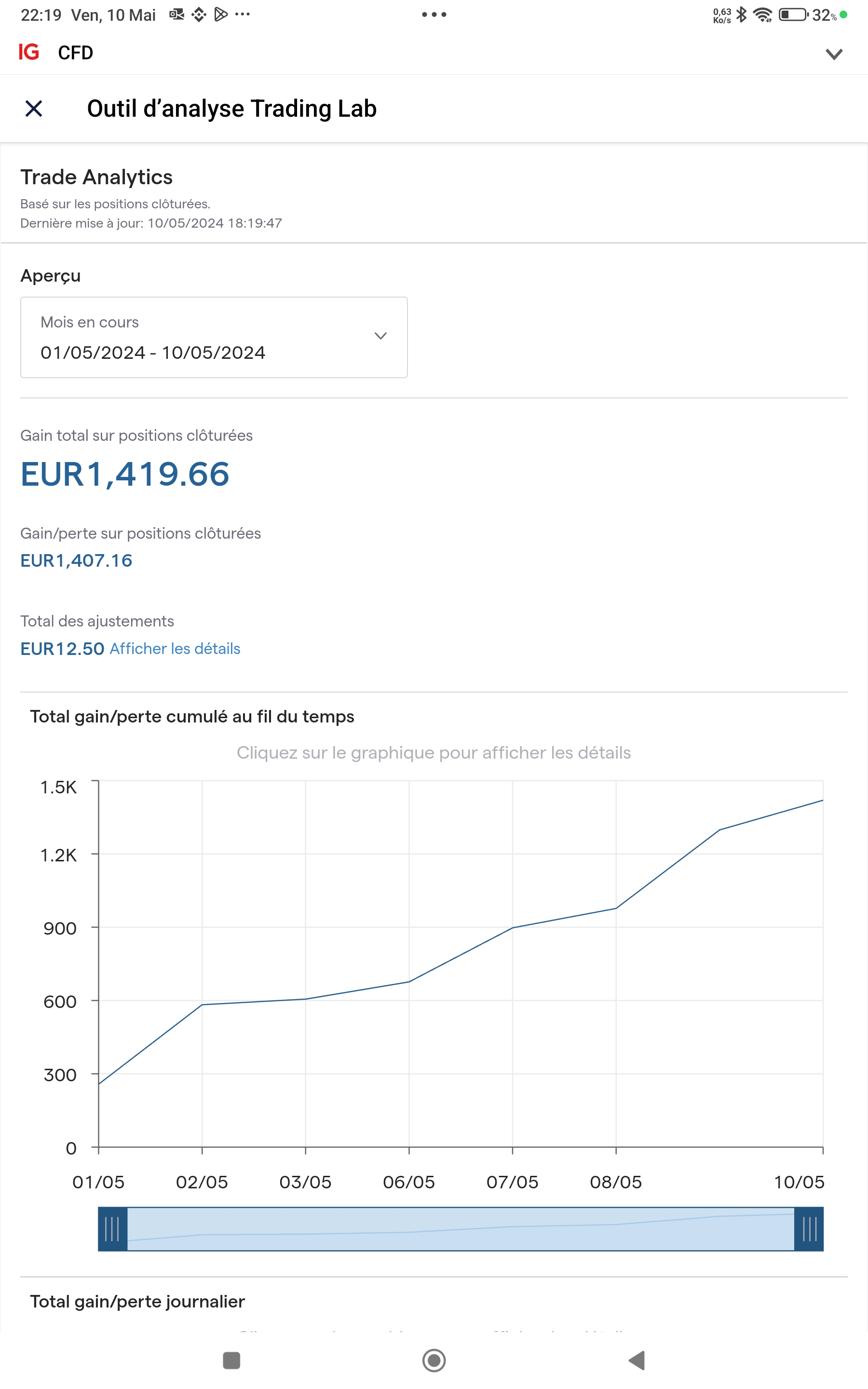Viewport: 868px width, 1389px height.
Task: Close the Trading Lab analysis tool
Action: pyautogui.click(x=34, y=109)
